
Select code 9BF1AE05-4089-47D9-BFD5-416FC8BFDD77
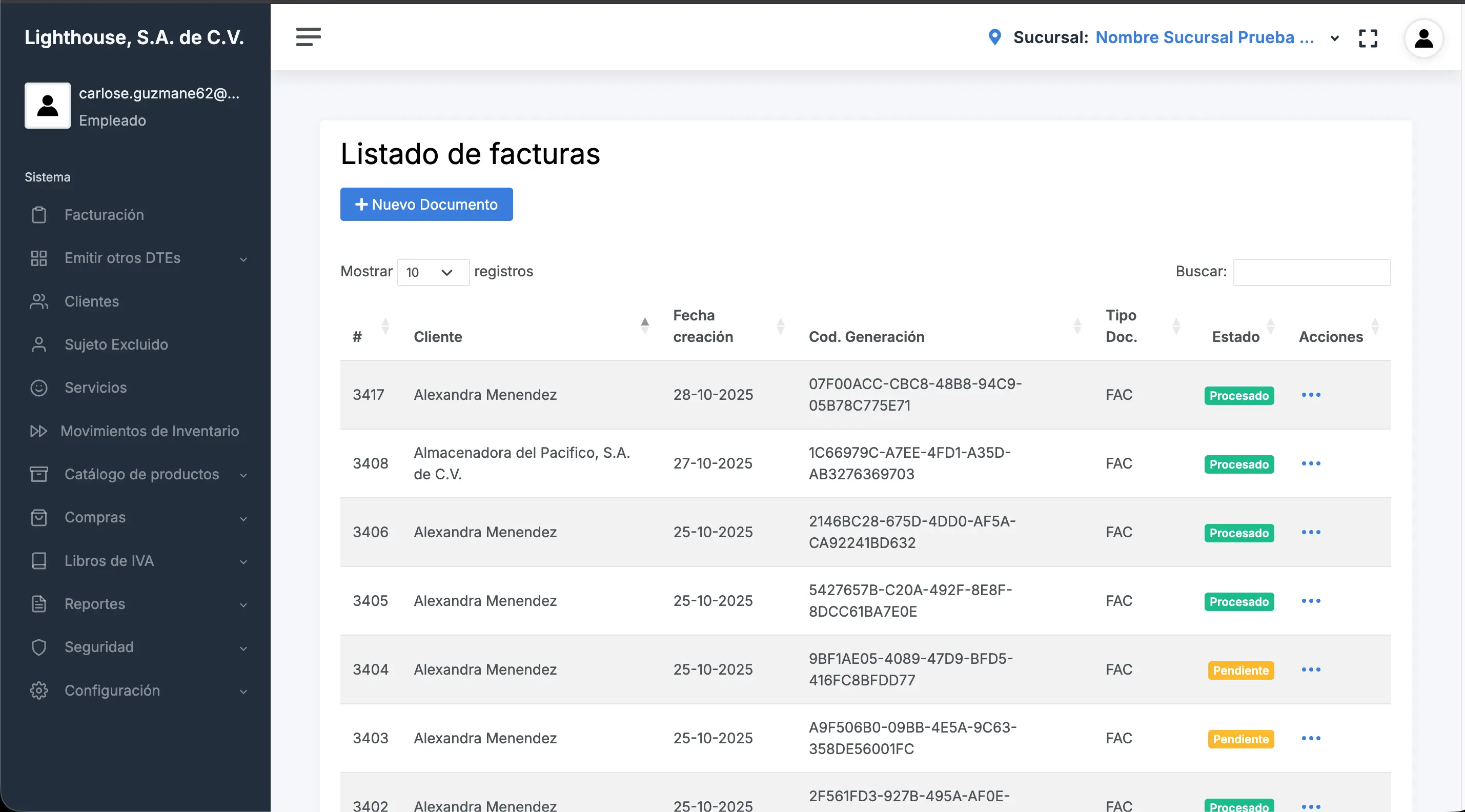click(910, 669)
